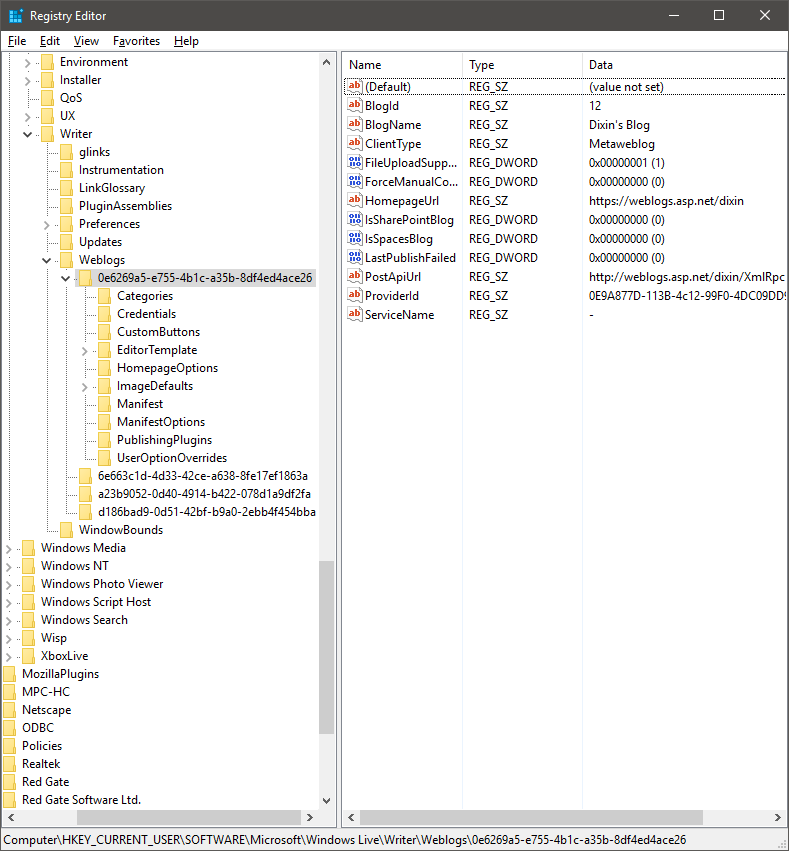This screenshot has width=789, height=851.
Task: Click the tree pane scroll up arrow
Action: tap(326, 62)
